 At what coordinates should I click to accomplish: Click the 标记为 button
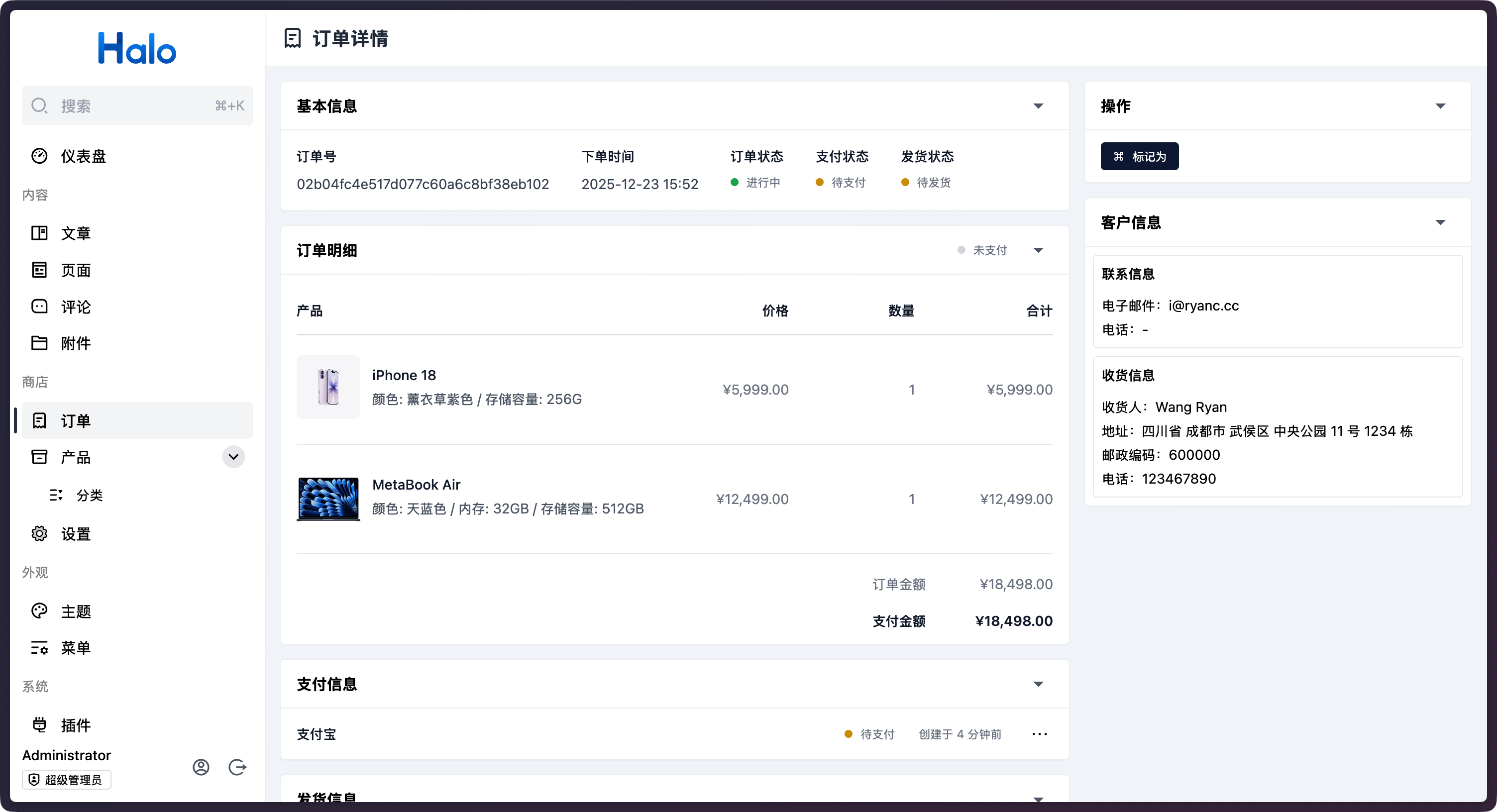pyautogui.click(x=1139, y=156)
